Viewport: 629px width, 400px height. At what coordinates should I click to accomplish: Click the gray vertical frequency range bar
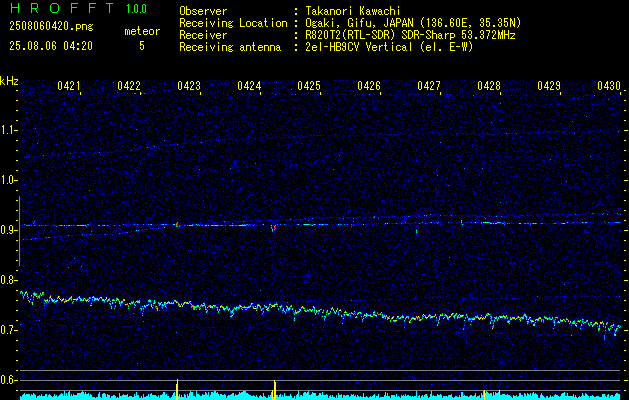point(19,231)
